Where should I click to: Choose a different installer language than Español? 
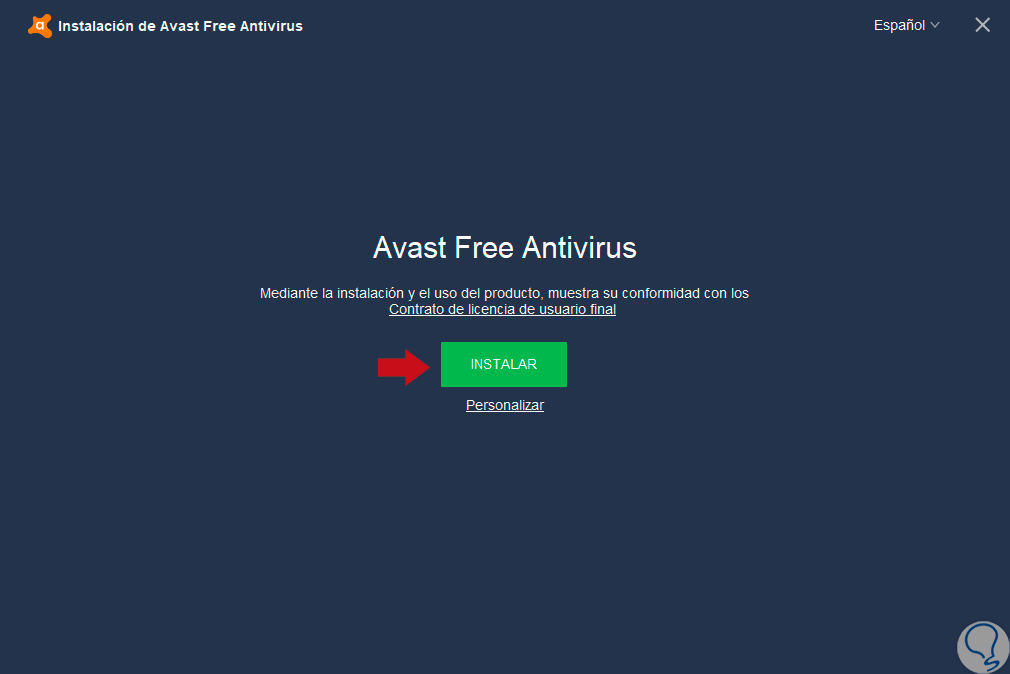(x=906, y=26)
